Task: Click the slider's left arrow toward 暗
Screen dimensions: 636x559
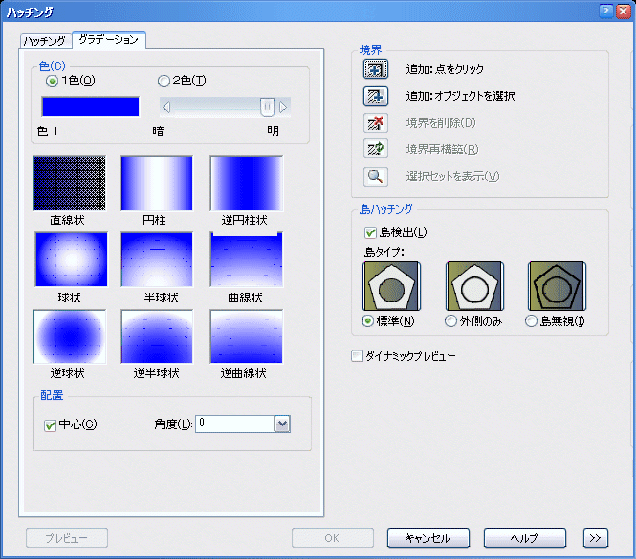Action: (166, 107)
